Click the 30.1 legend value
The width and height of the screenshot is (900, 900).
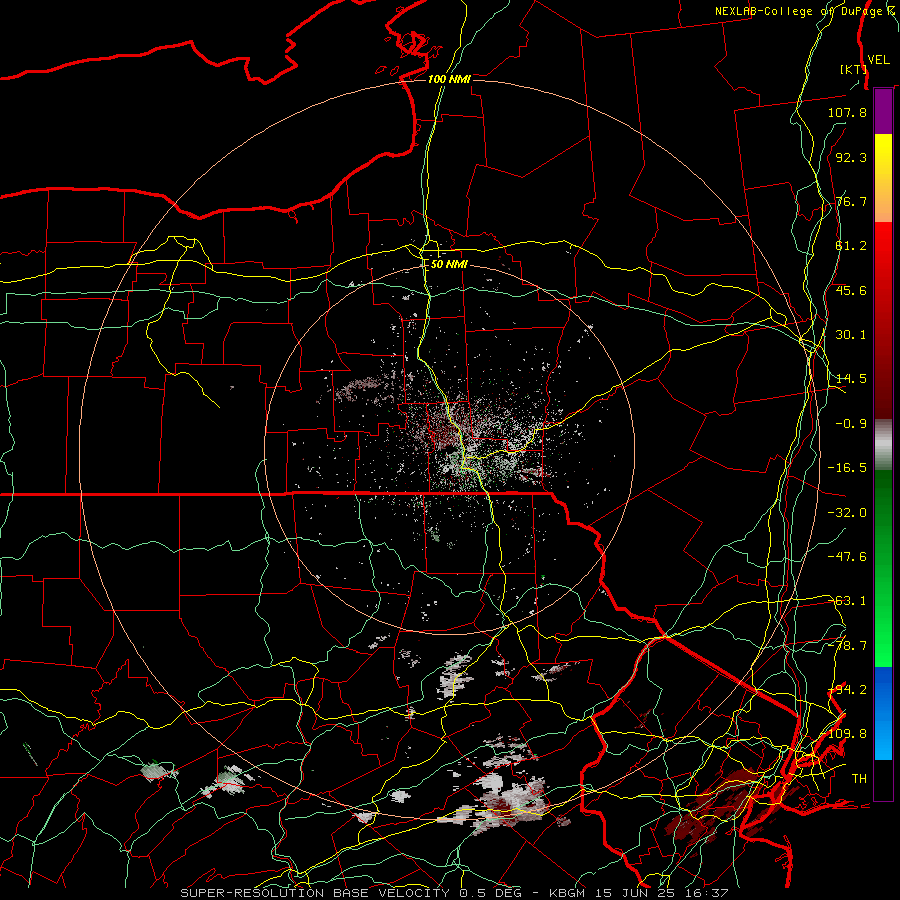(x=851, y=335)
